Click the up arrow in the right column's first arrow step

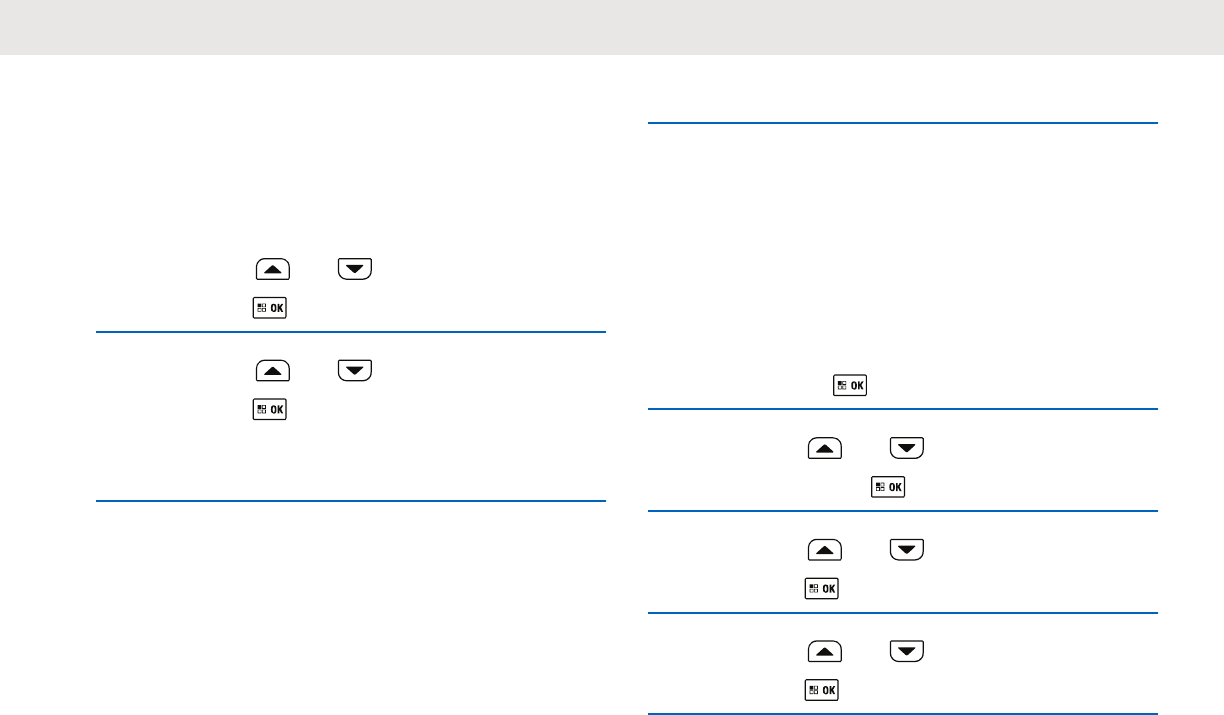(x=825, y=449)
